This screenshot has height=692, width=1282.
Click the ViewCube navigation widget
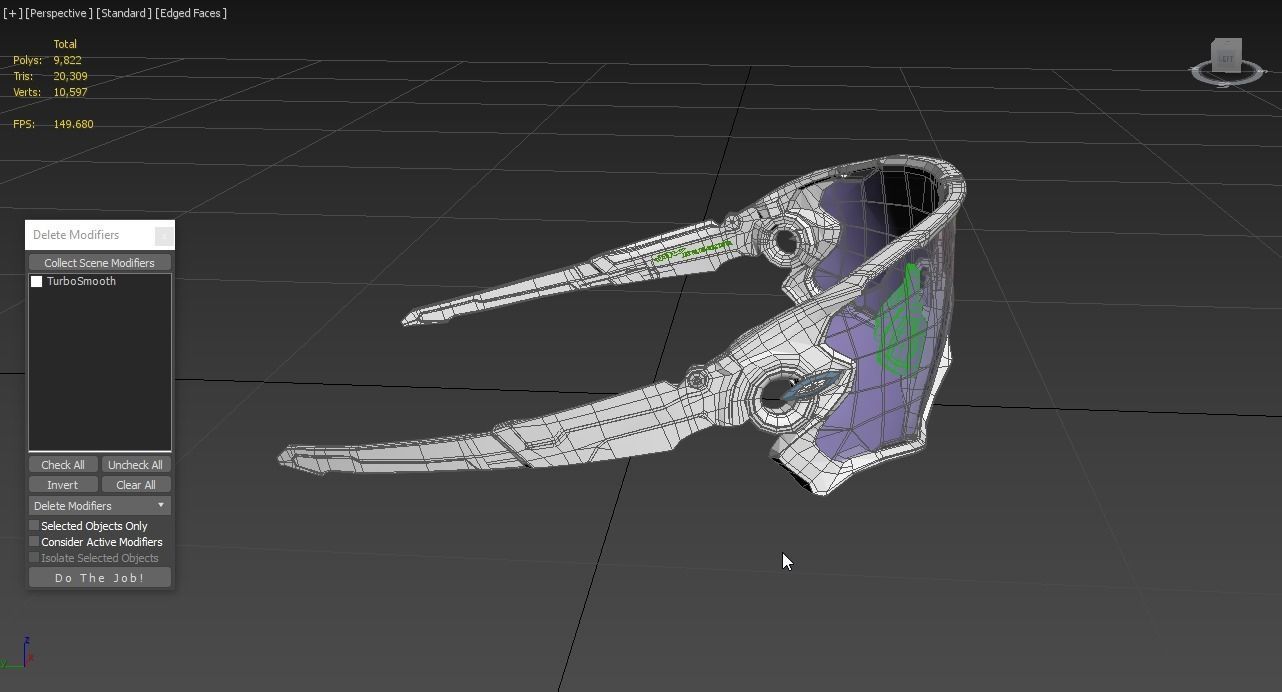(1227, 62)
